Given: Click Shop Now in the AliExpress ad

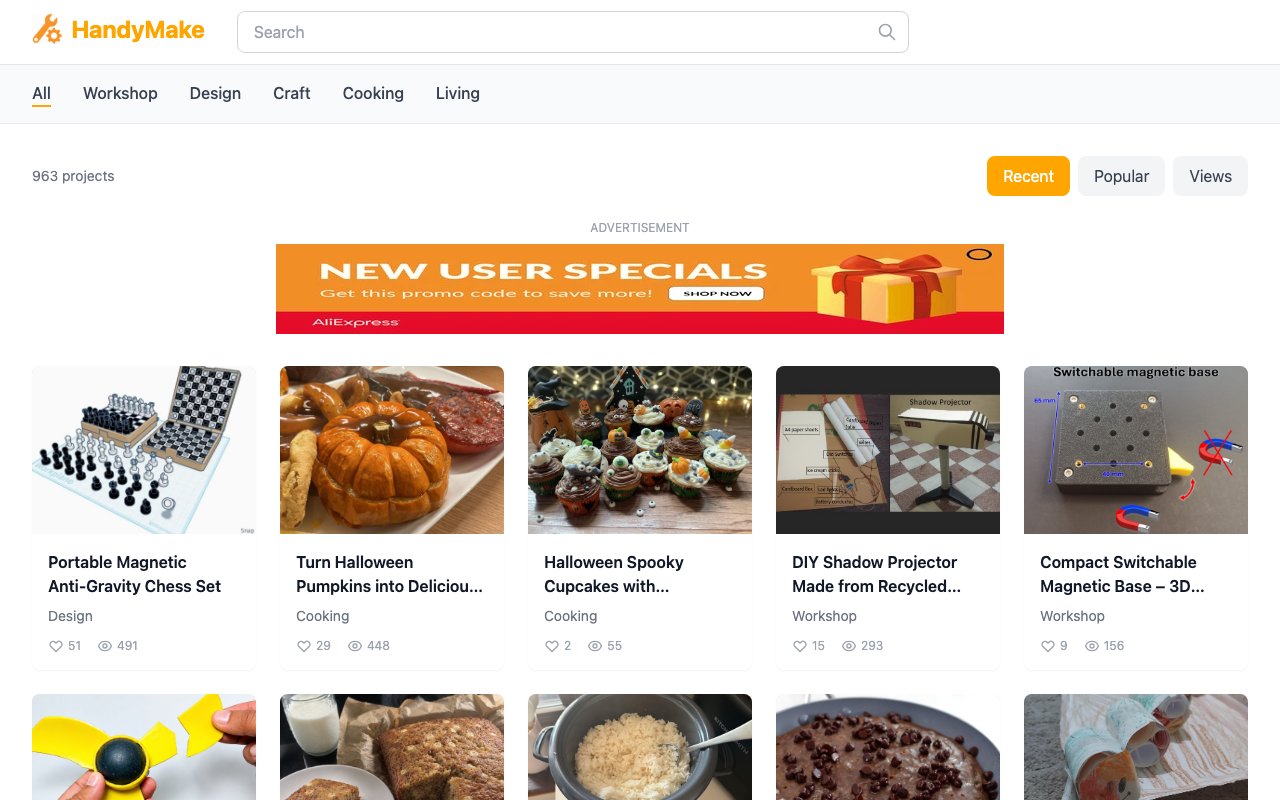Looking at the screenshot, I should (717, 294).
